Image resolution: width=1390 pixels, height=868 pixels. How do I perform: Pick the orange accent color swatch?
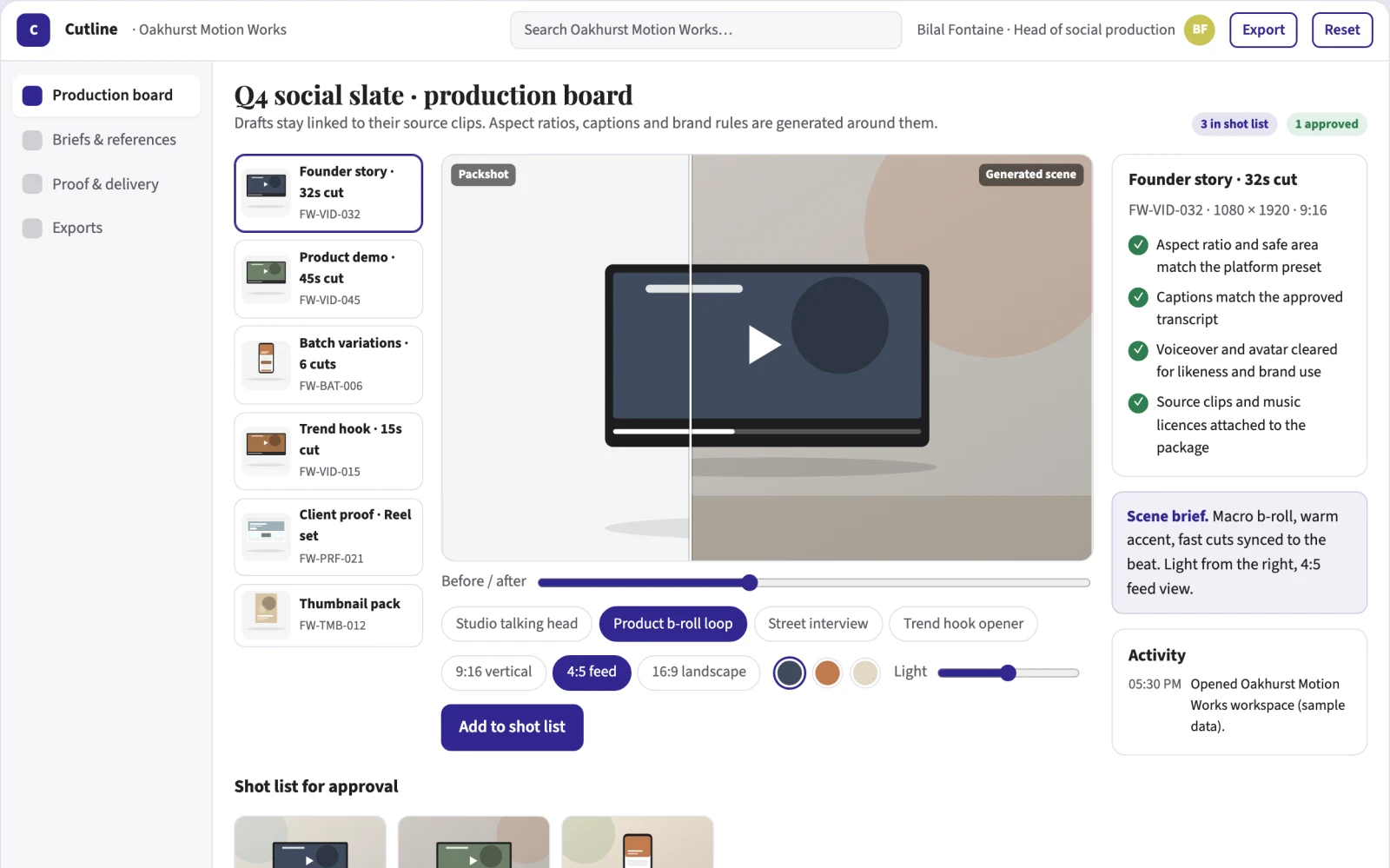point(828,673)
